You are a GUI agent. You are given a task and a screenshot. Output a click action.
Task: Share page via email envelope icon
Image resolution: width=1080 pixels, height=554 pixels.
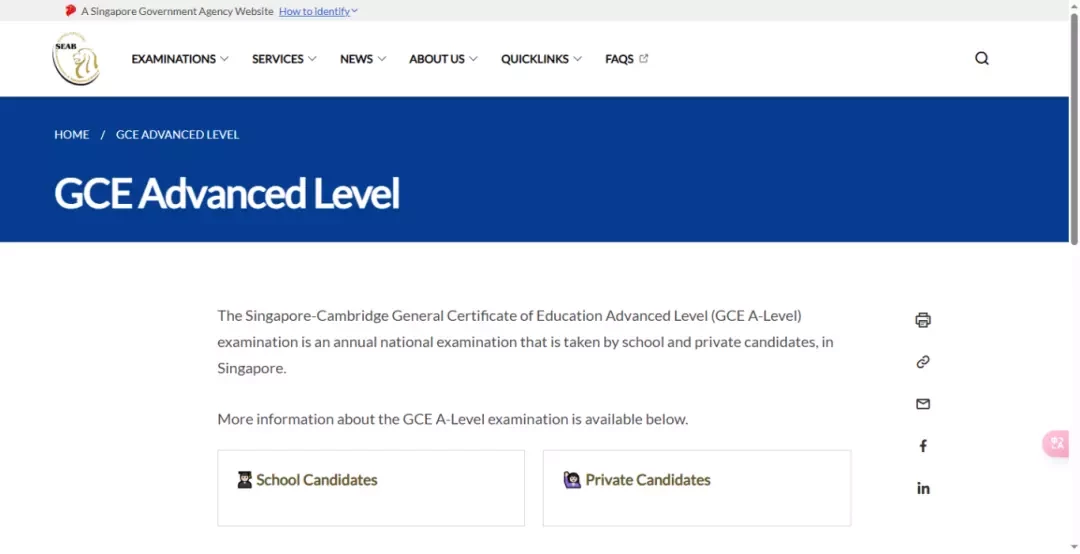pyautogui.click(x=923, y=404)
